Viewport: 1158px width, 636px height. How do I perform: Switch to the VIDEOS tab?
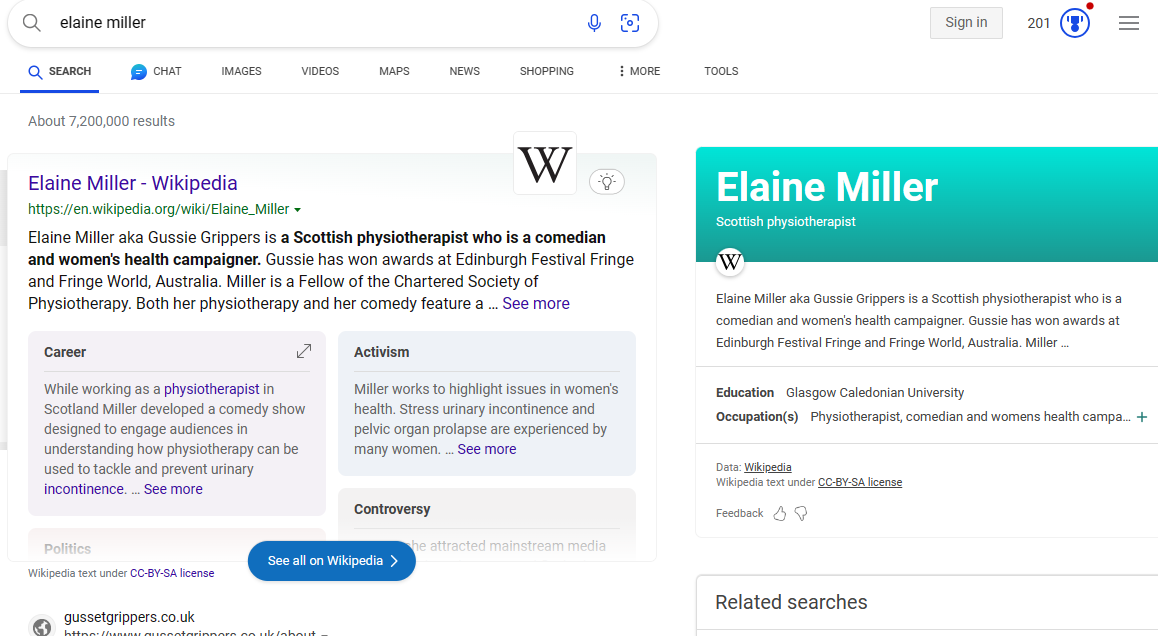coord(320,71)
